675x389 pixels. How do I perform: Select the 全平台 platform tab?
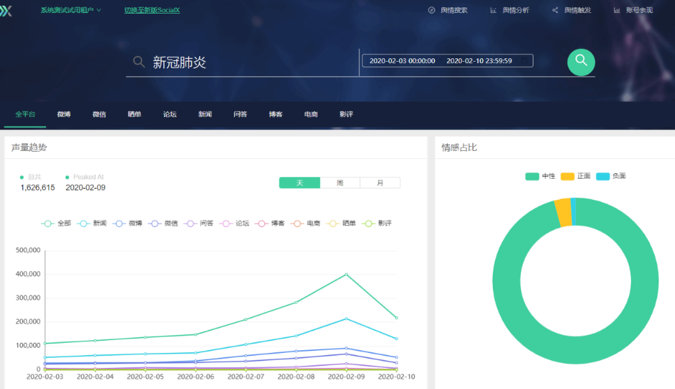25,114
